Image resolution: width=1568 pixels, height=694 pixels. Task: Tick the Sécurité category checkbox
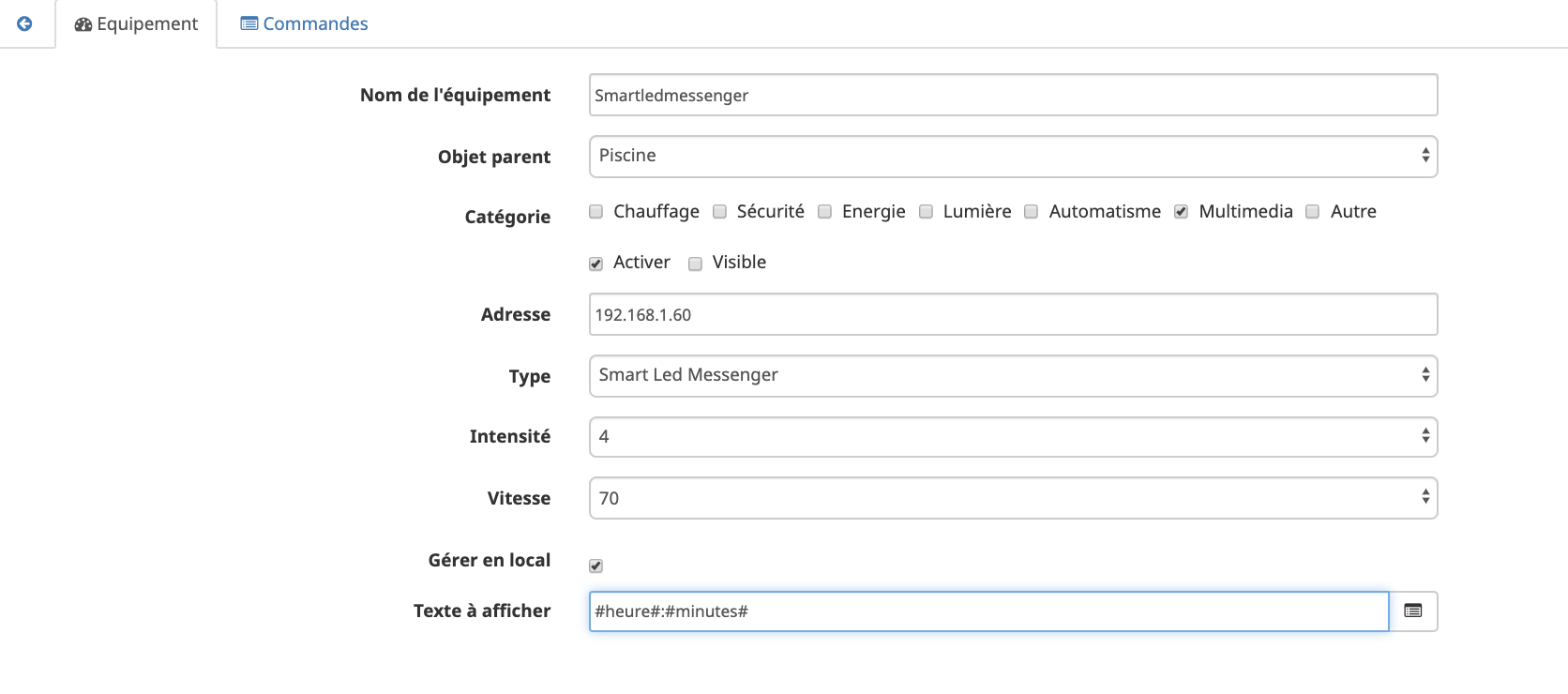pos(719,212)
